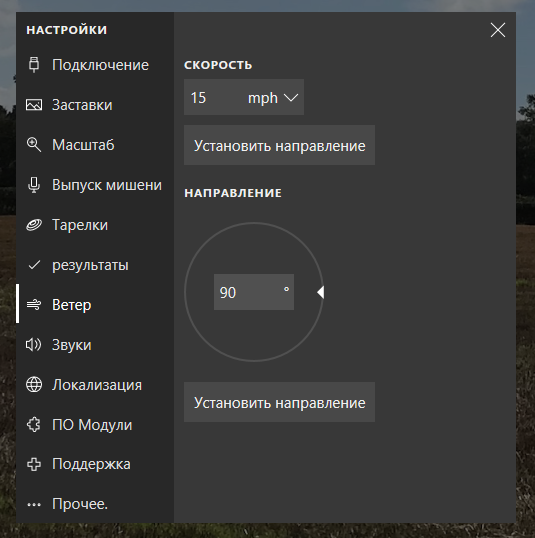
Task: Click the checkmark icon beside результаты
Action: pyautogui.click(x=34, y=265)
